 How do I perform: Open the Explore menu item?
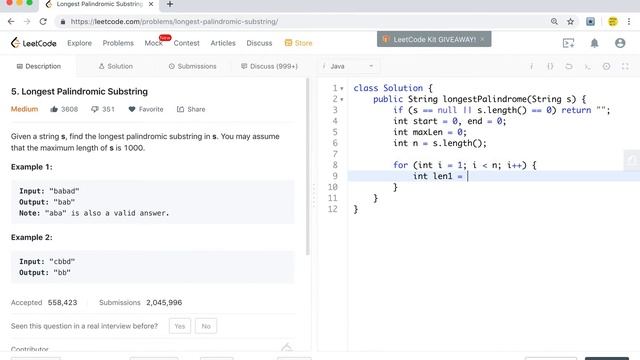[x=80, y=43]
